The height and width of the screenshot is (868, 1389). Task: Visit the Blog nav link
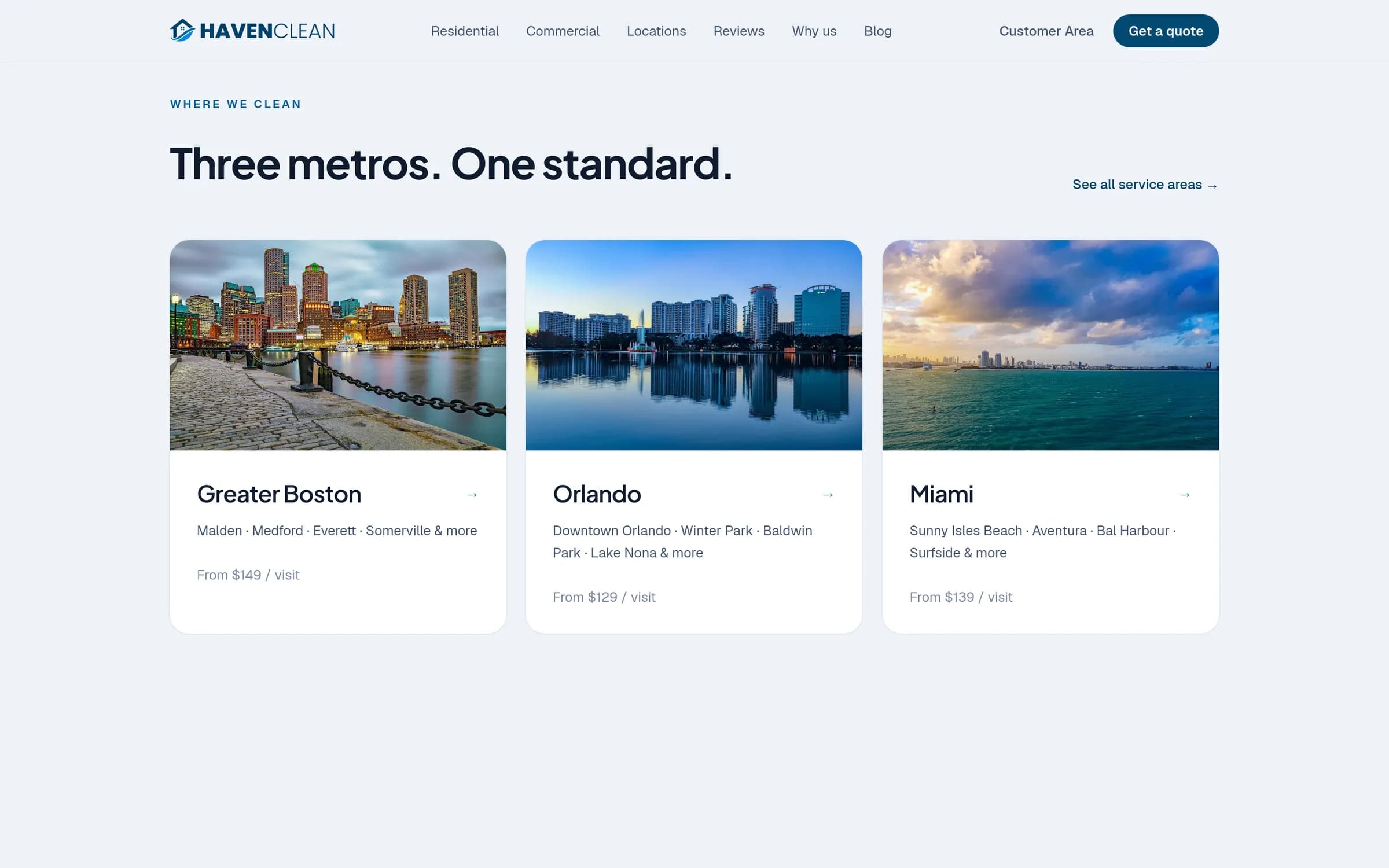(x=878, y=31)
